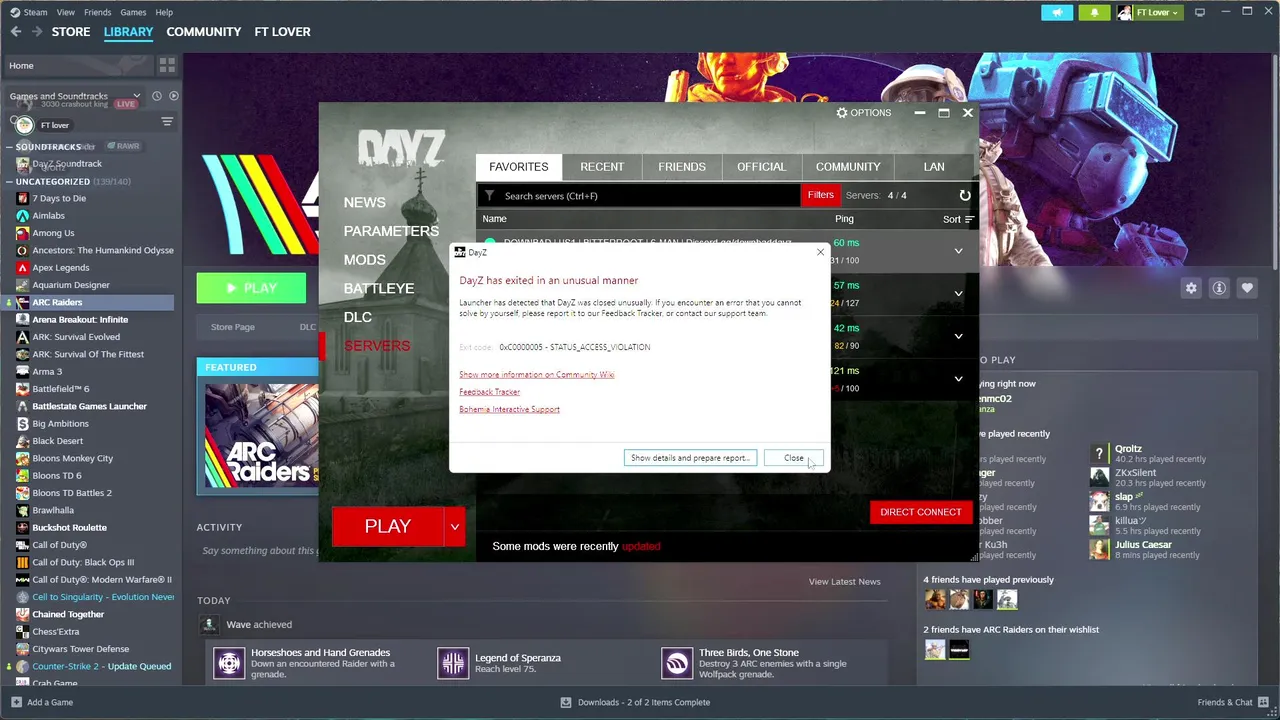Switch to FAVORITES tab in DayZ launcher

point(519,167)
